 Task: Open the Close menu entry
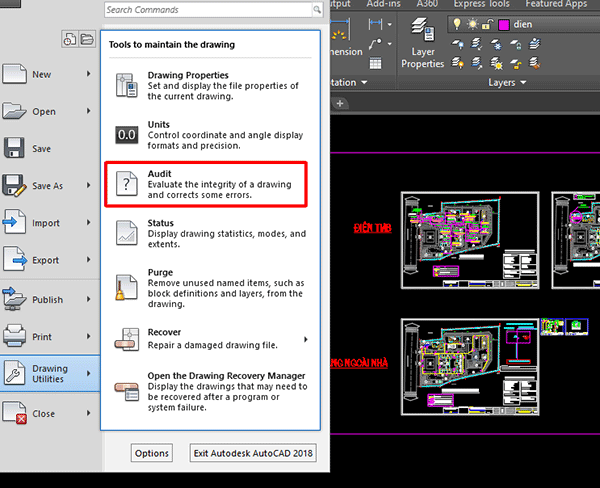(50, 413)
